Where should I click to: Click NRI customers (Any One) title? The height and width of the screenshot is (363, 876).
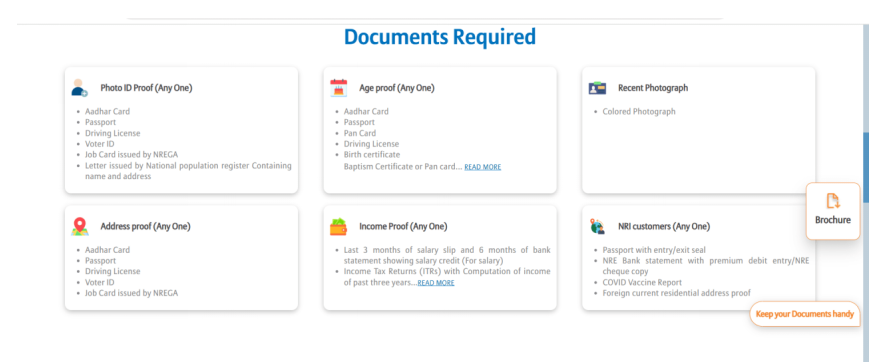click(x=664, y=226)
